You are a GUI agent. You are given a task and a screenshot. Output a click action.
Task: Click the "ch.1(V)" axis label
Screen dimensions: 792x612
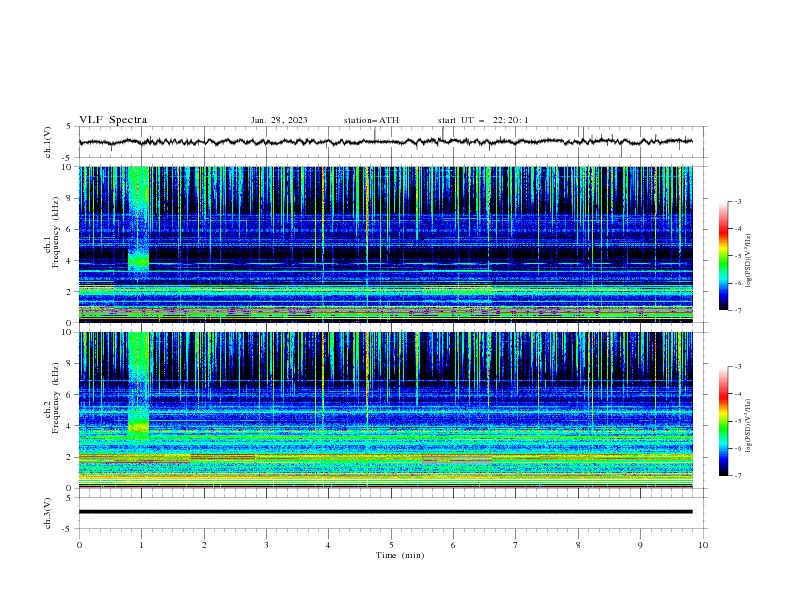point(48,142)
